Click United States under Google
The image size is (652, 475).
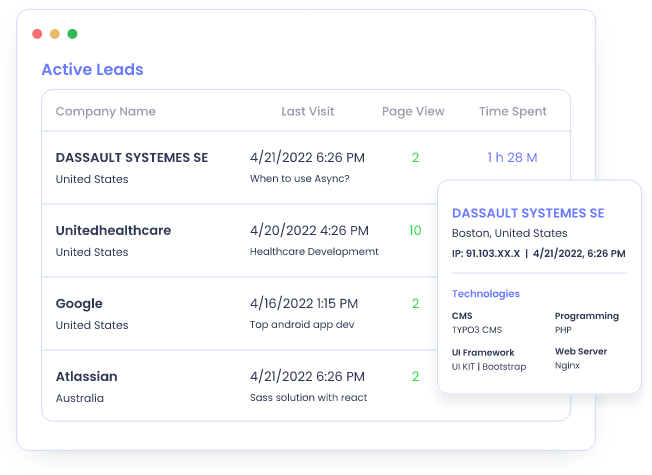(x=92, y=325)
